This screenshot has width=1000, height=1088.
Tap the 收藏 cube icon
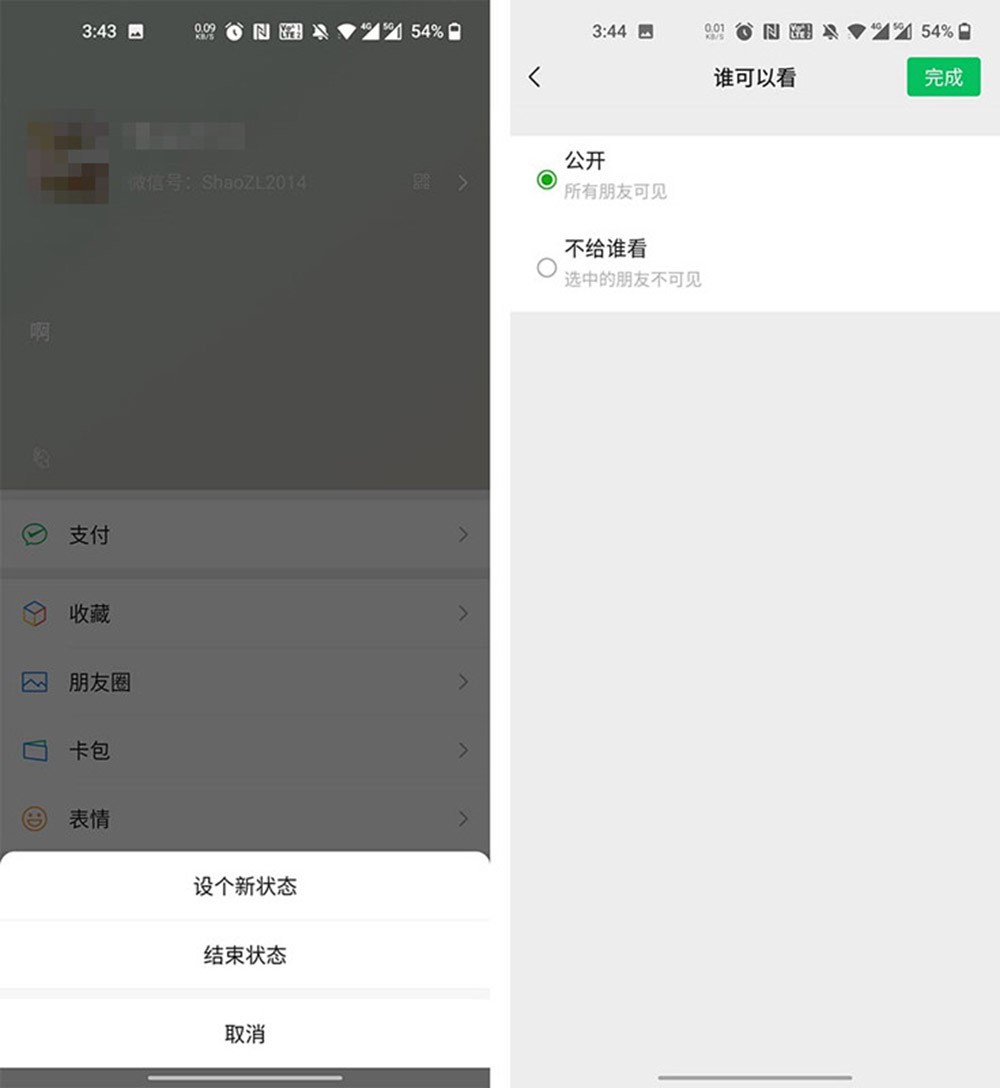[35, 613]
